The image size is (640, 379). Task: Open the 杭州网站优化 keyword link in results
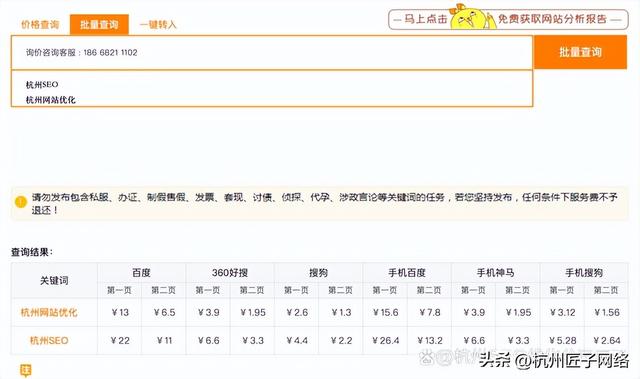(49, 313)
